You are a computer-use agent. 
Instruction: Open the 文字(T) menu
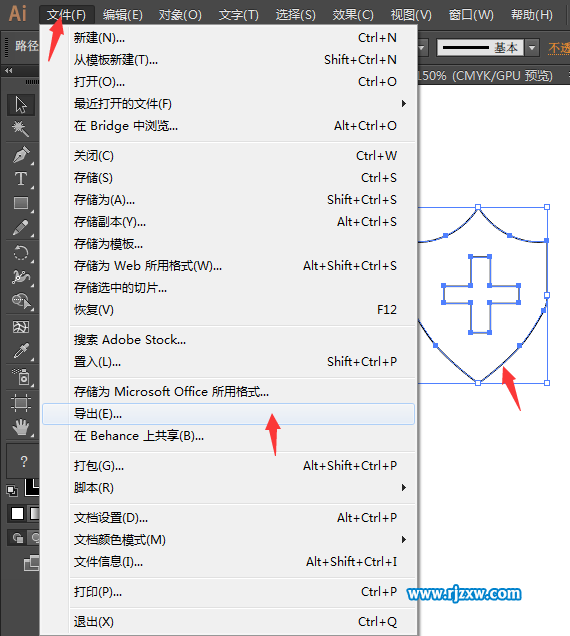pyautogui.click(x=239, y=15)
